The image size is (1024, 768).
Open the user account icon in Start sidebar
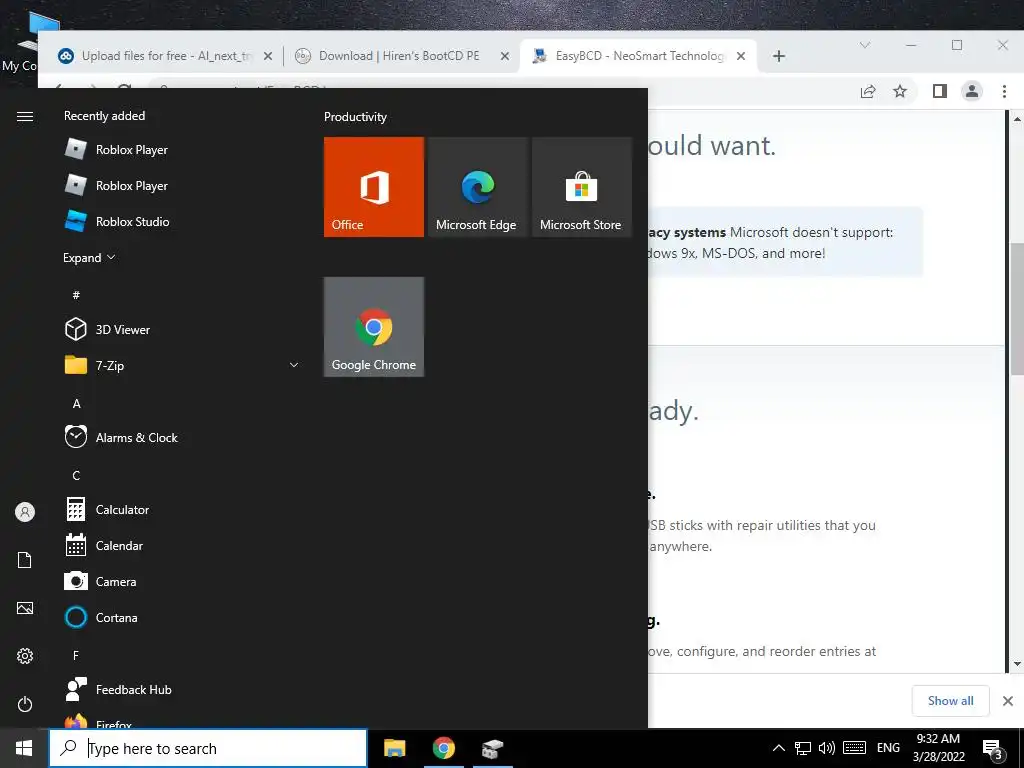25,512
